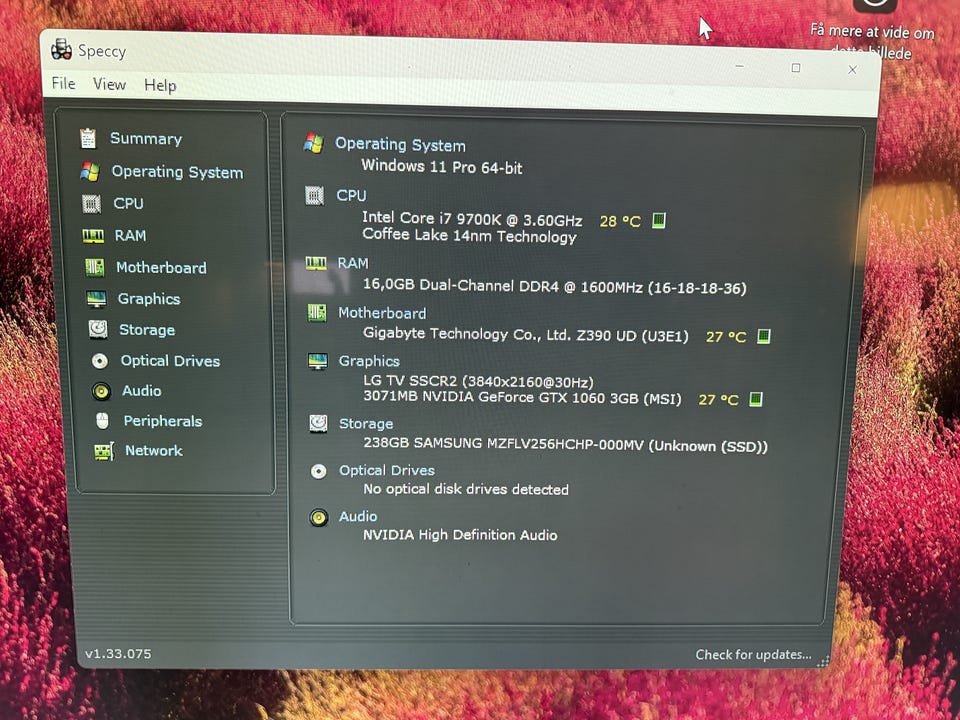This screenshot has height=720, width=960.
Task: Click the CPU heading link in summary
Action: 351,195
